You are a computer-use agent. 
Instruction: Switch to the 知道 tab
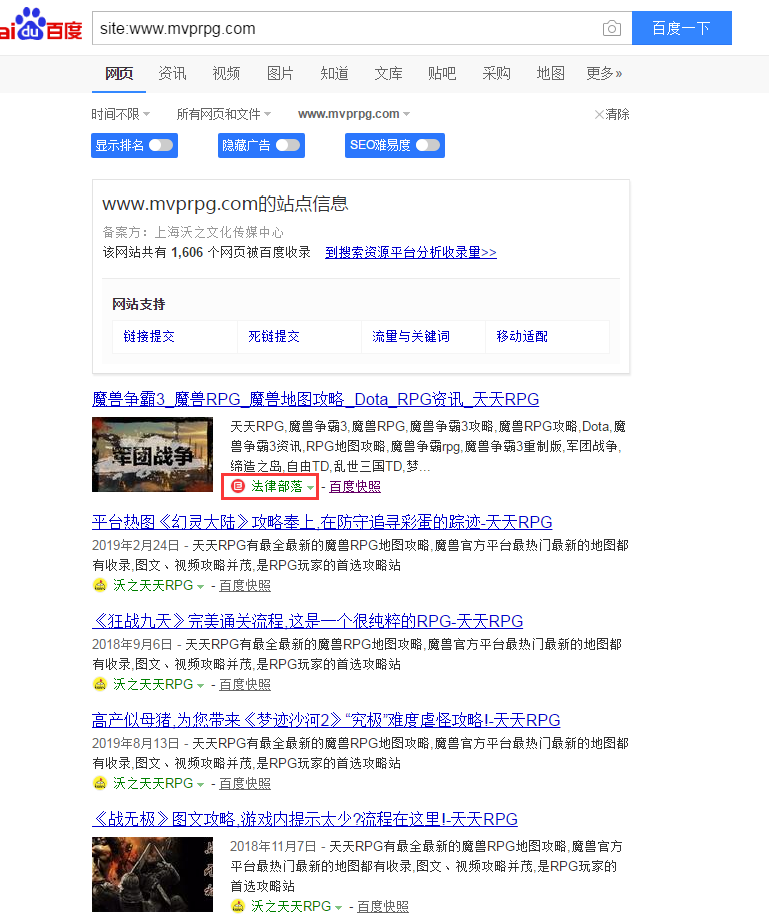coord(334,73)
